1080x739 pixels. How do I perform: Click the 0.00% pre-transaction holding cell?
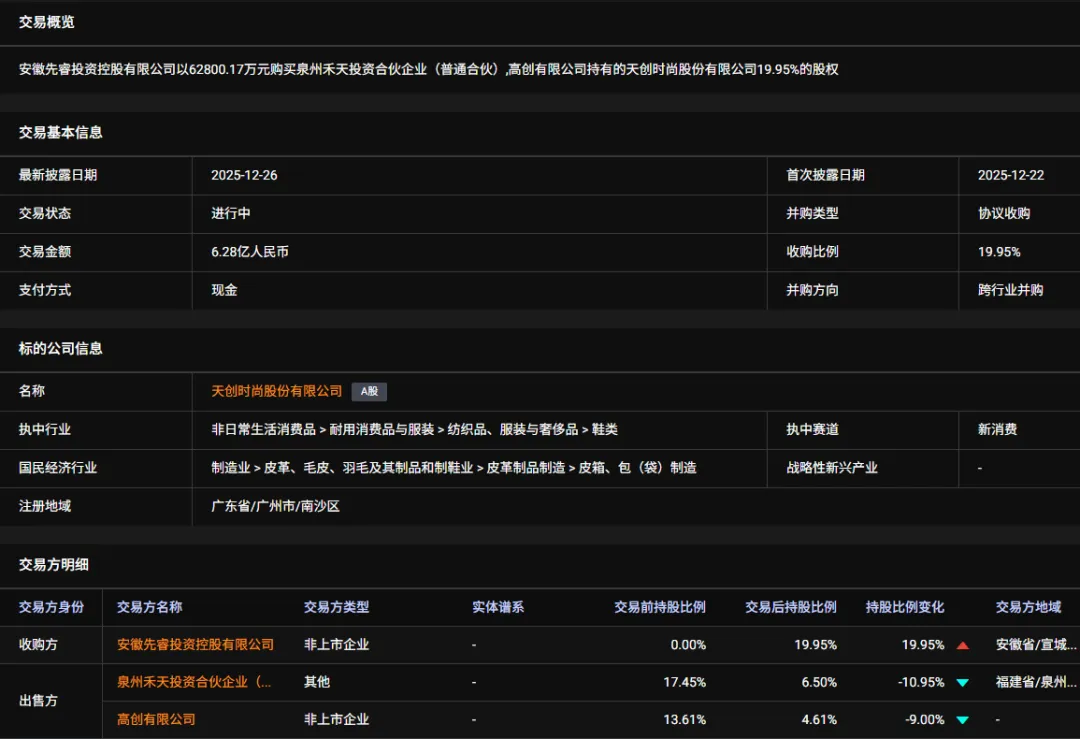[688, 645]
